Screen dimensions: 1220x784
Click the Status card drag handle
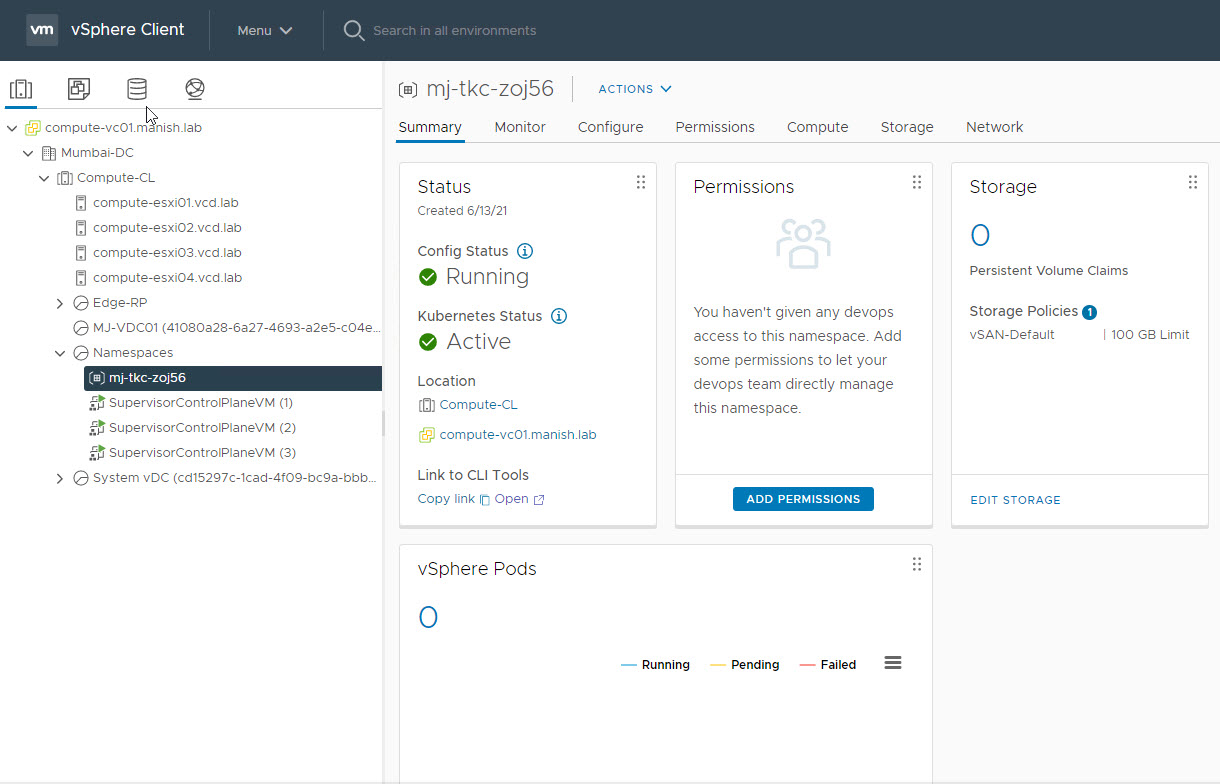[x=641, y=182]
